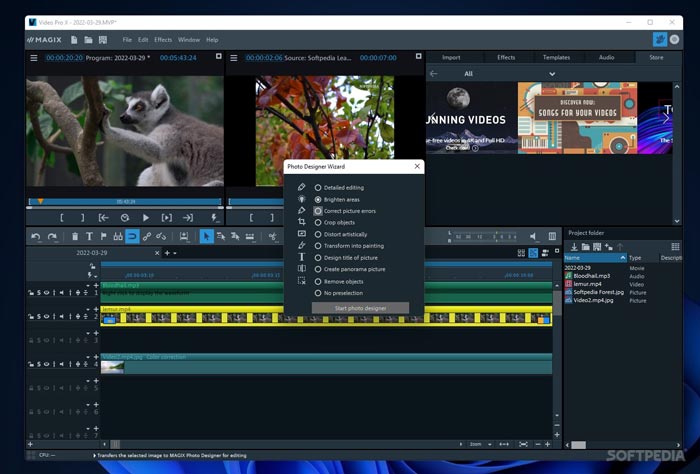Play the program monitor video
The height and width of the screenshot is (474, 700).
coord(146,218)
